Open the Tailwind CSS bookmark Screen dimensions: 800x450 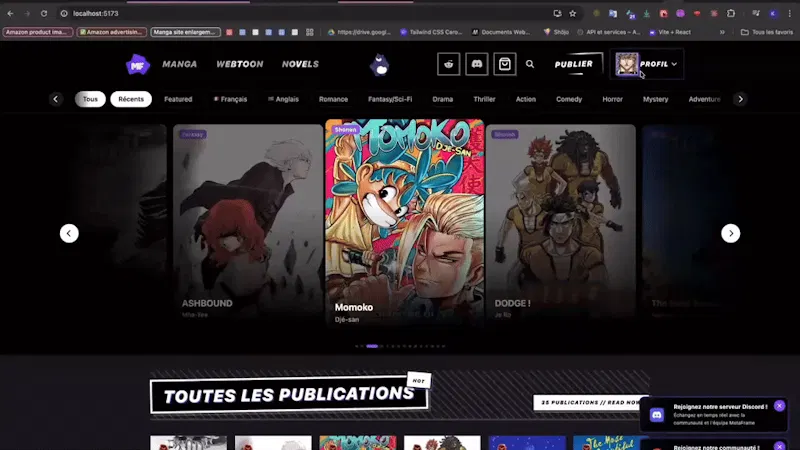point(431,32)
